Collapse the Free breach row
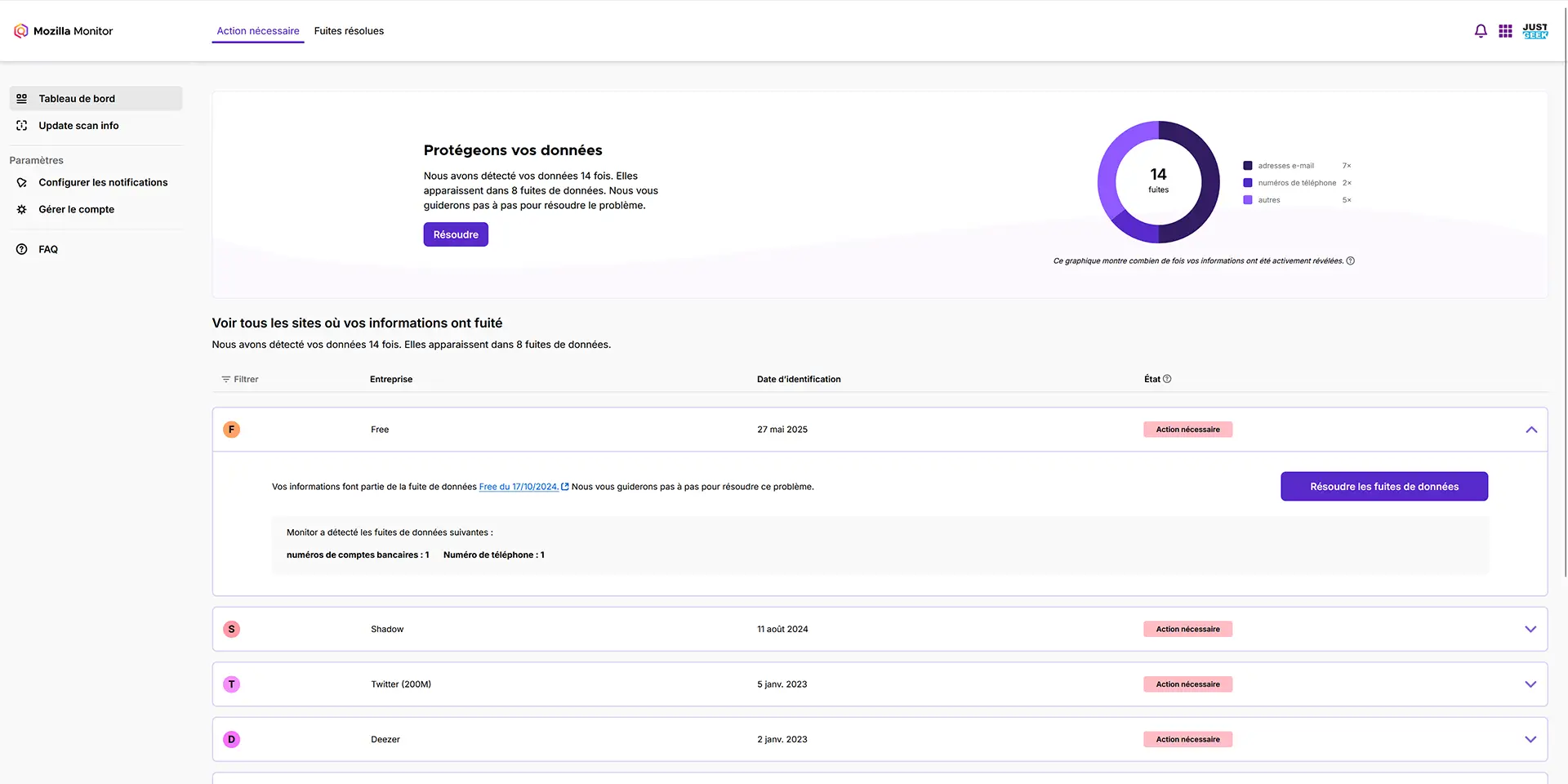This screenshot has height=784, width=1568. click(1531, 430)
